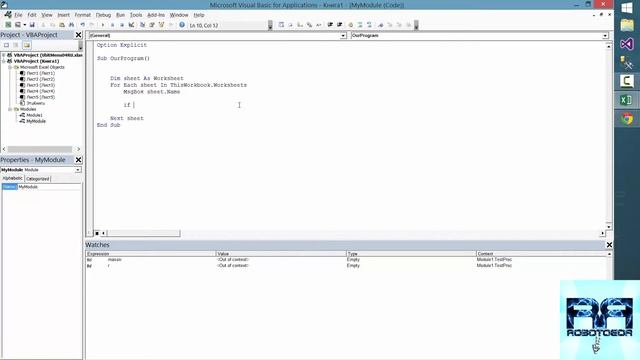Screen dimensions: 640x360
Task: Click the Complete Word icon
Action: click(319, 25)
